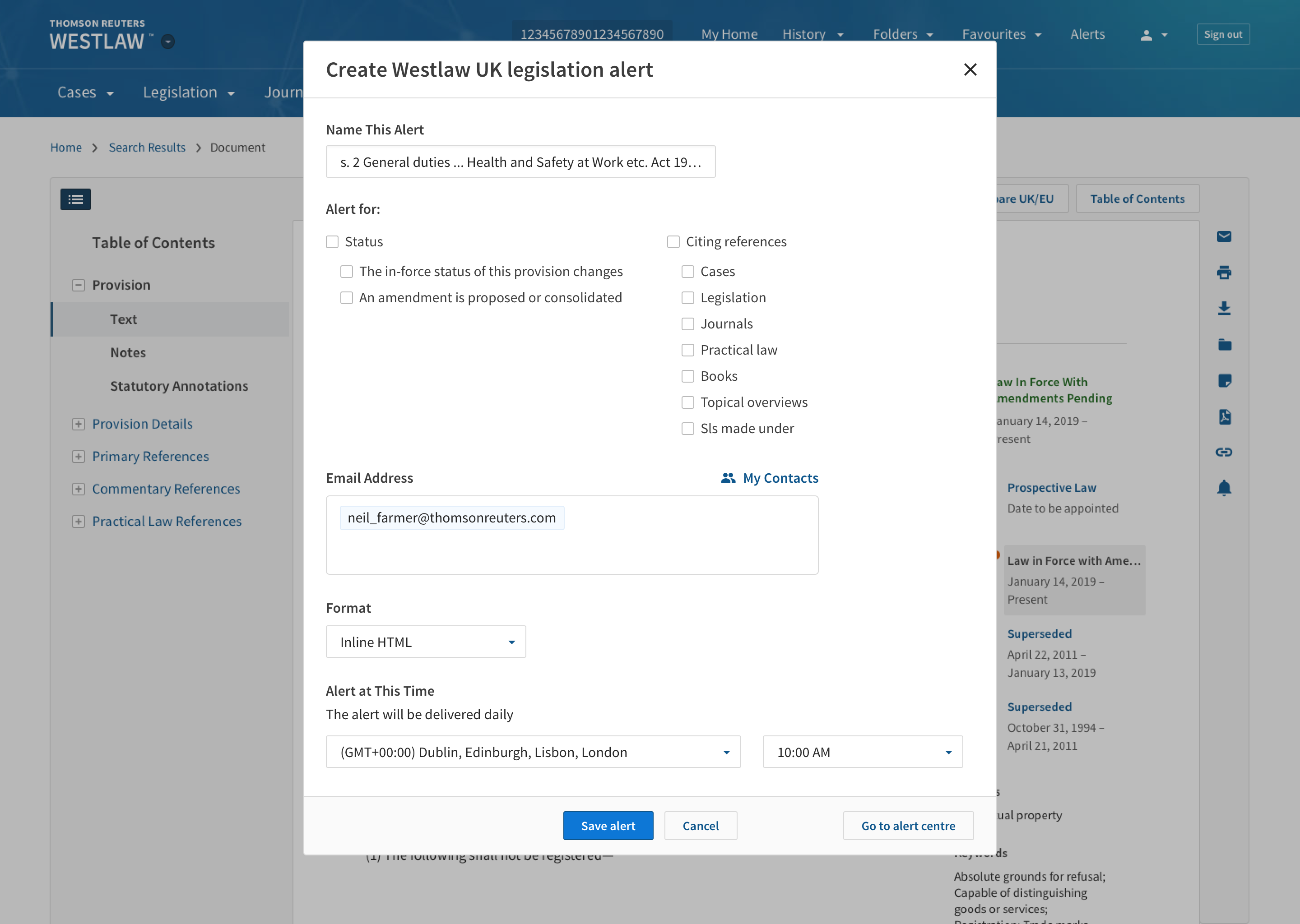
Task: Open the Superseded April 22, 2011 version
Action: pyautogui.click(x=1039, y=634)
